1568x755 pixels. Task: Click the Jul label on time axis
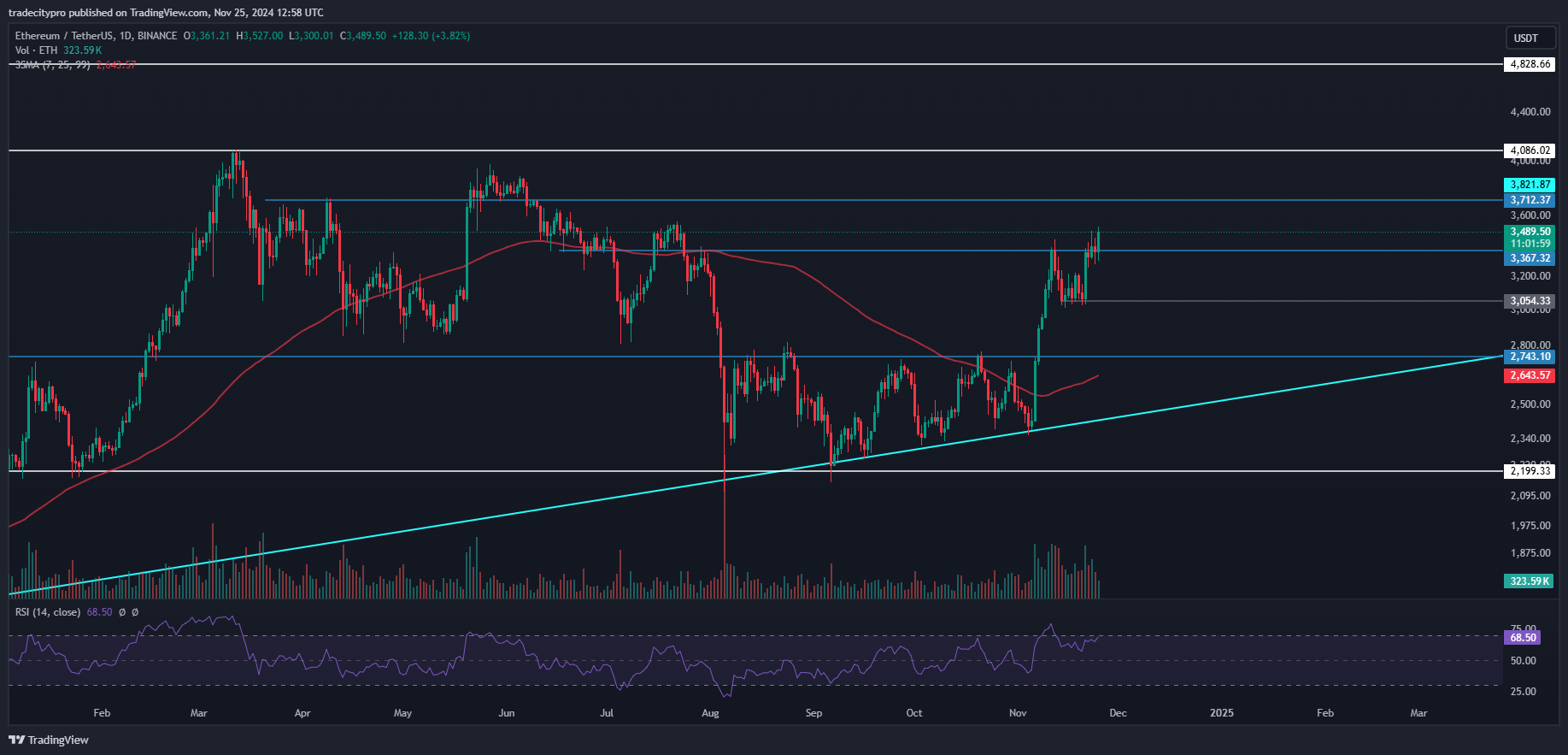pyautogui.click(x=608, y=713)
